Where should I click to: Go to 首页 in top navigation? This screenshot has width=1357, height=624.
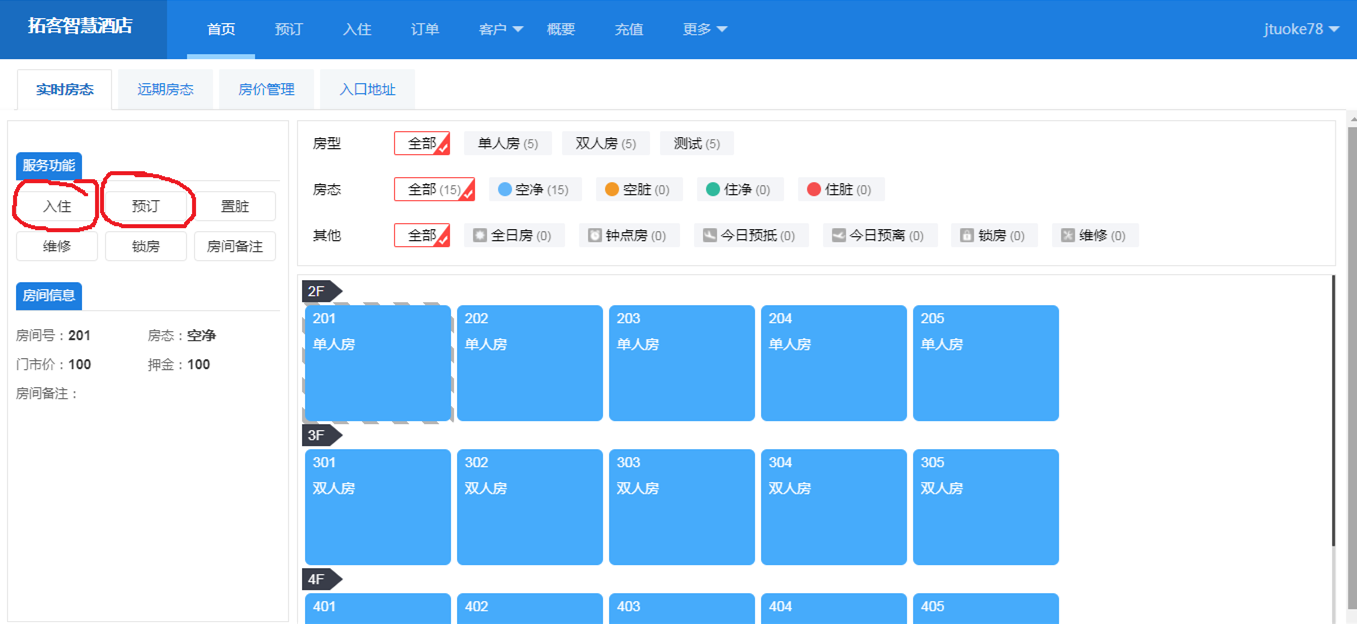pyautogui.click(x=221, y=29)
